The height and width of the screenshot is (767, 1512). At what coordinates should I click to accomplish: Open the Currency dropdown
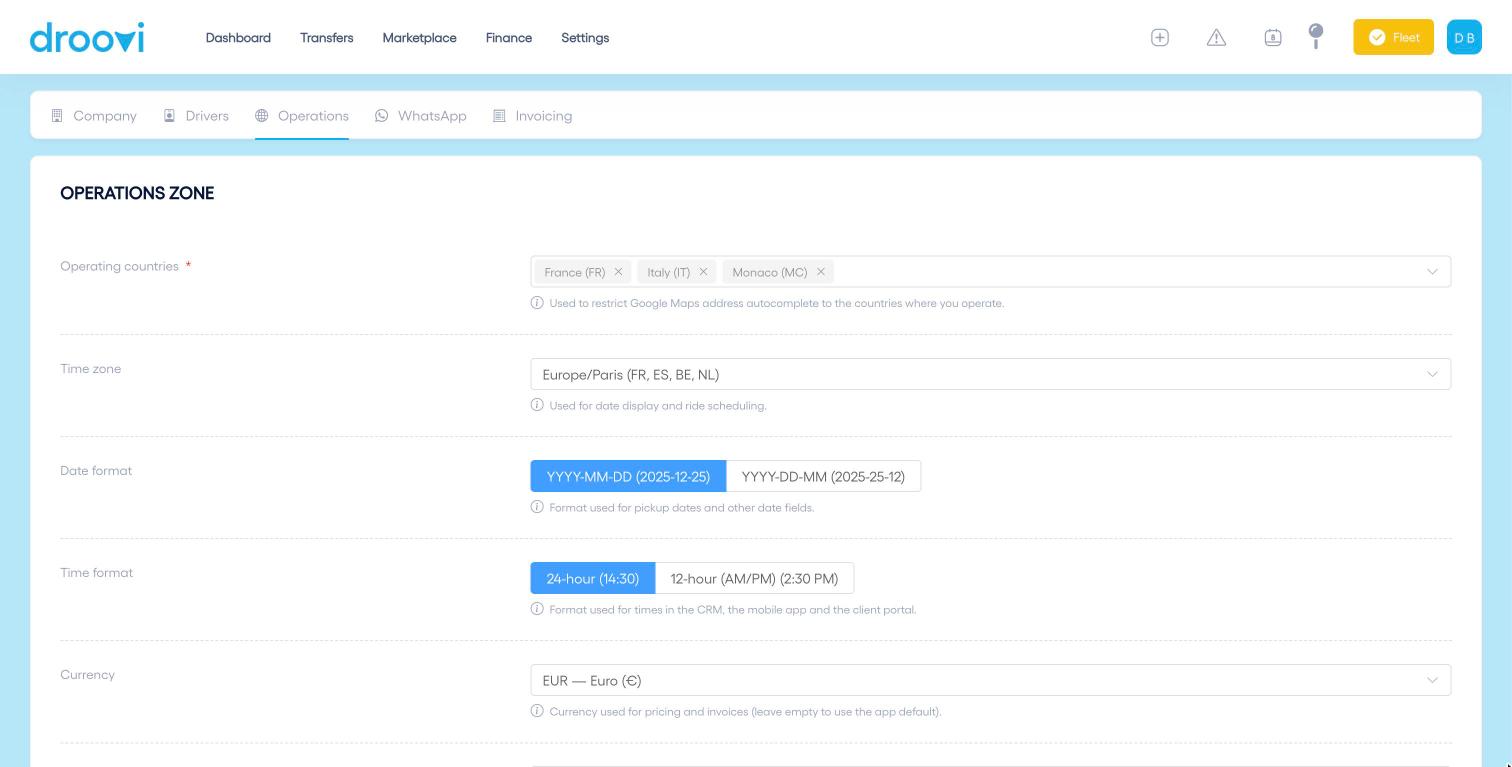coord(990,680)
